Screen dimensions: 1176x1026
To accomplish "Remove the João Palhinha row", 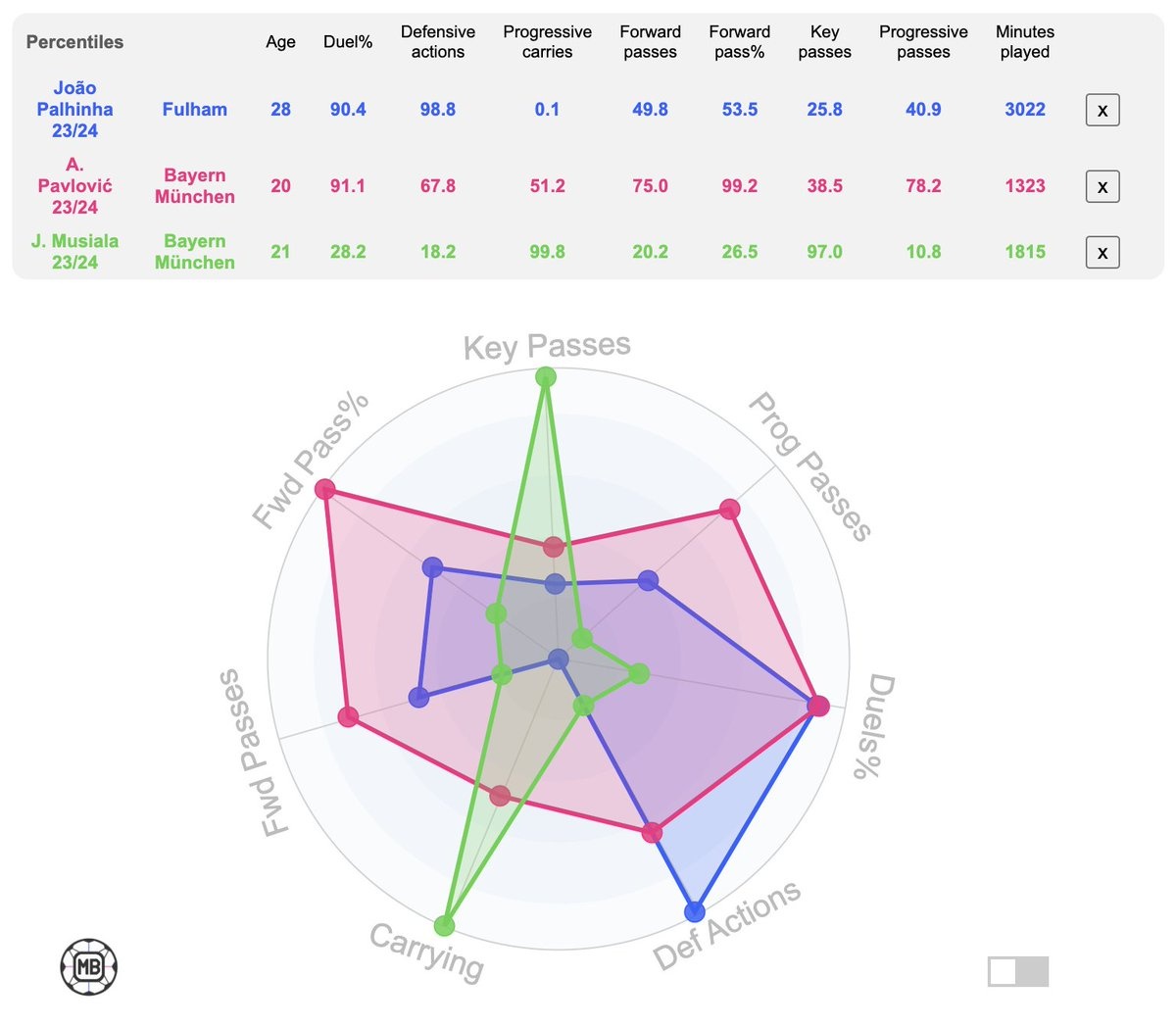I will pos(1102,110).
